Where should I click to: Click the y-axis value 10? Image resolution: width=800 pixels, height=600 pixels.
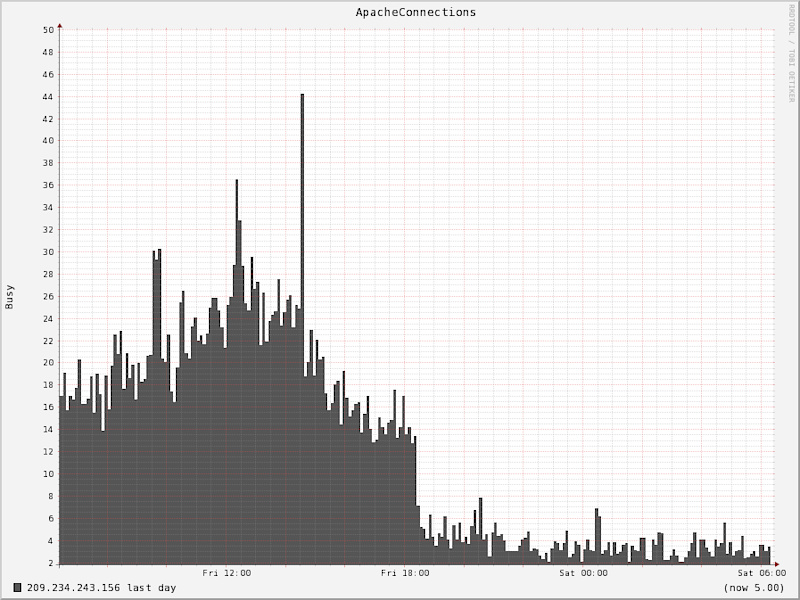tap(48, 474)
